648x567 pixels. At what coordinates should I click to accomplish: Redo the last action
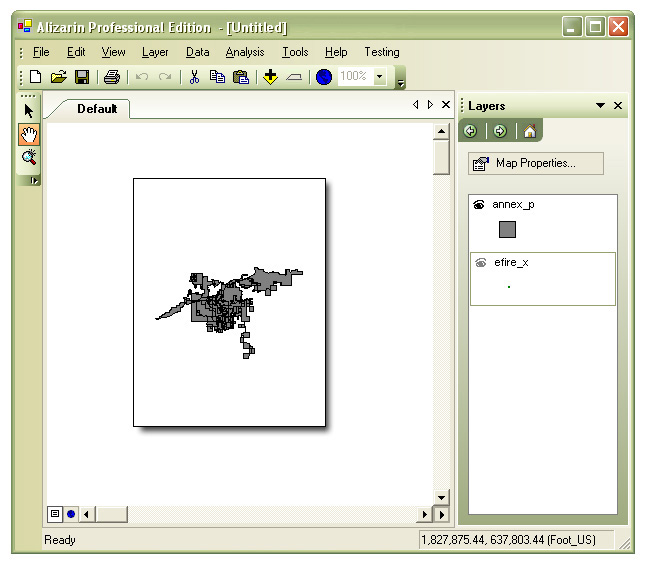(x=165, y=77)
